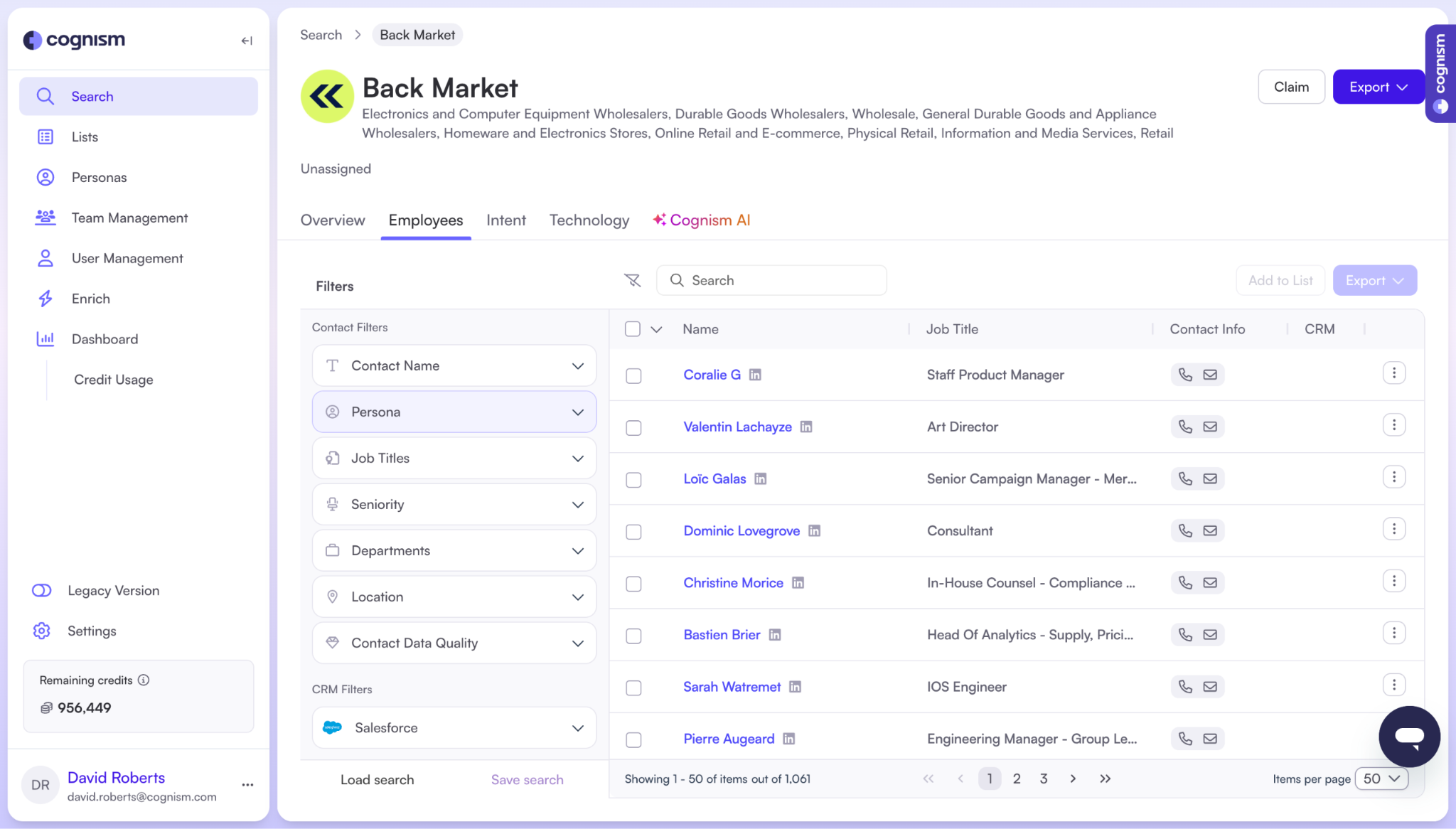
Task: Open Coralie G's LinkedIn profile icon
Action: (x=755, y=375)
